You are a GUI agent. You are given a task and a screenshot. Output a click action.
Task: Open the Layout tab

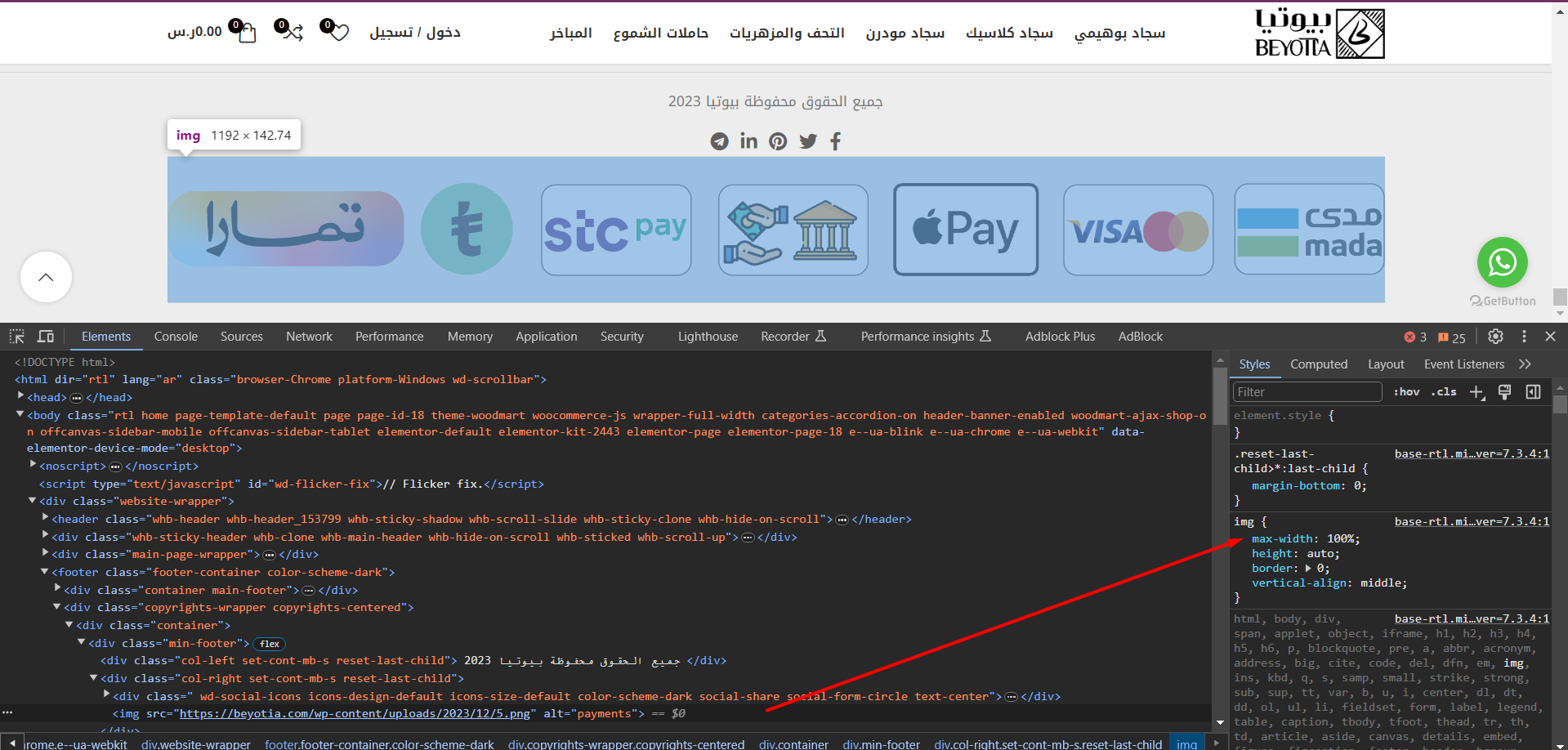coord(1386,364)
